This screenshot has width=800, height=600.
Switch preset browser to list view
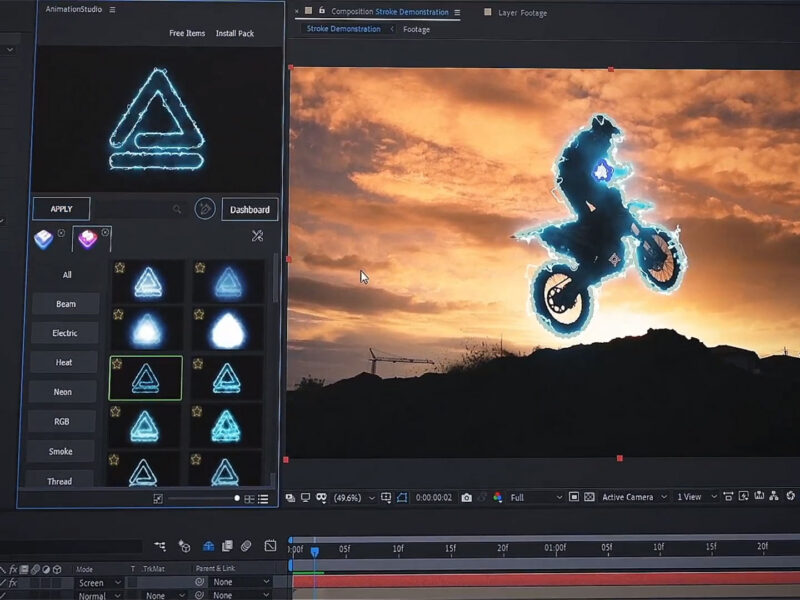[263, 498]
